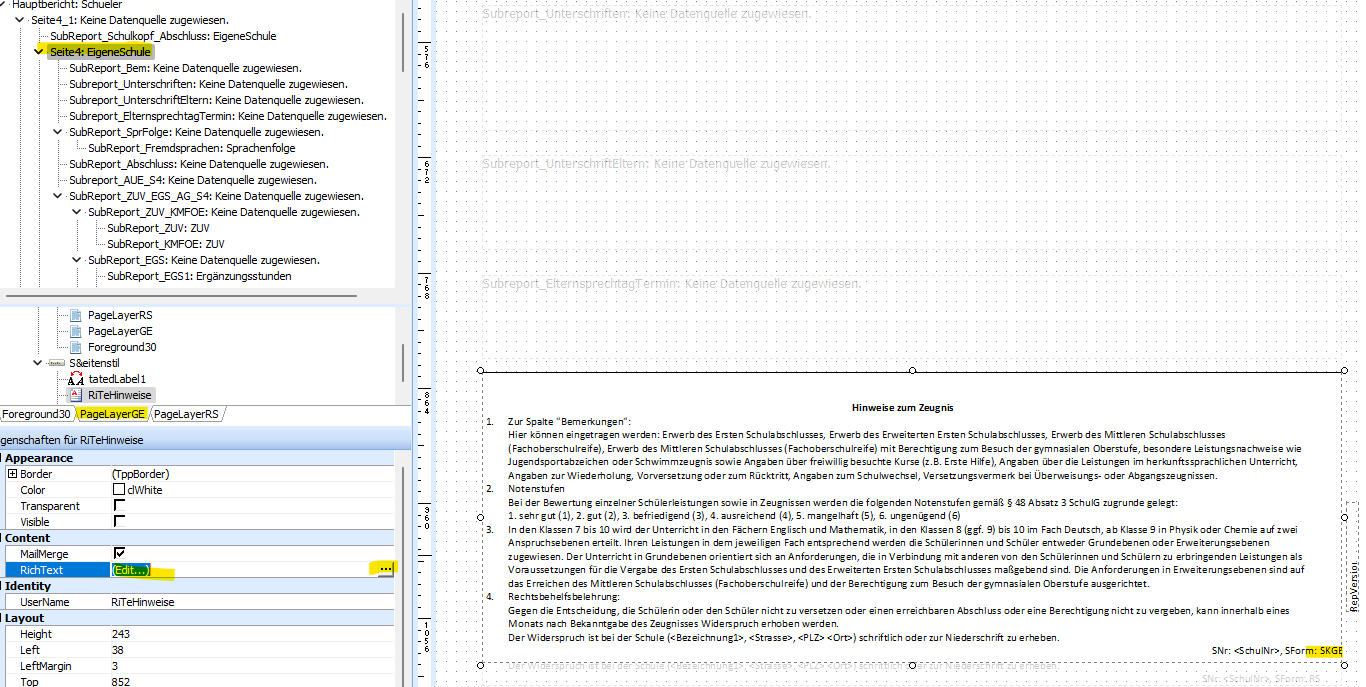Select SubReport_Fremdsprachen: Sprachenfolge tree row
Screen dimensions: 1366x687
tap(191, 148)
